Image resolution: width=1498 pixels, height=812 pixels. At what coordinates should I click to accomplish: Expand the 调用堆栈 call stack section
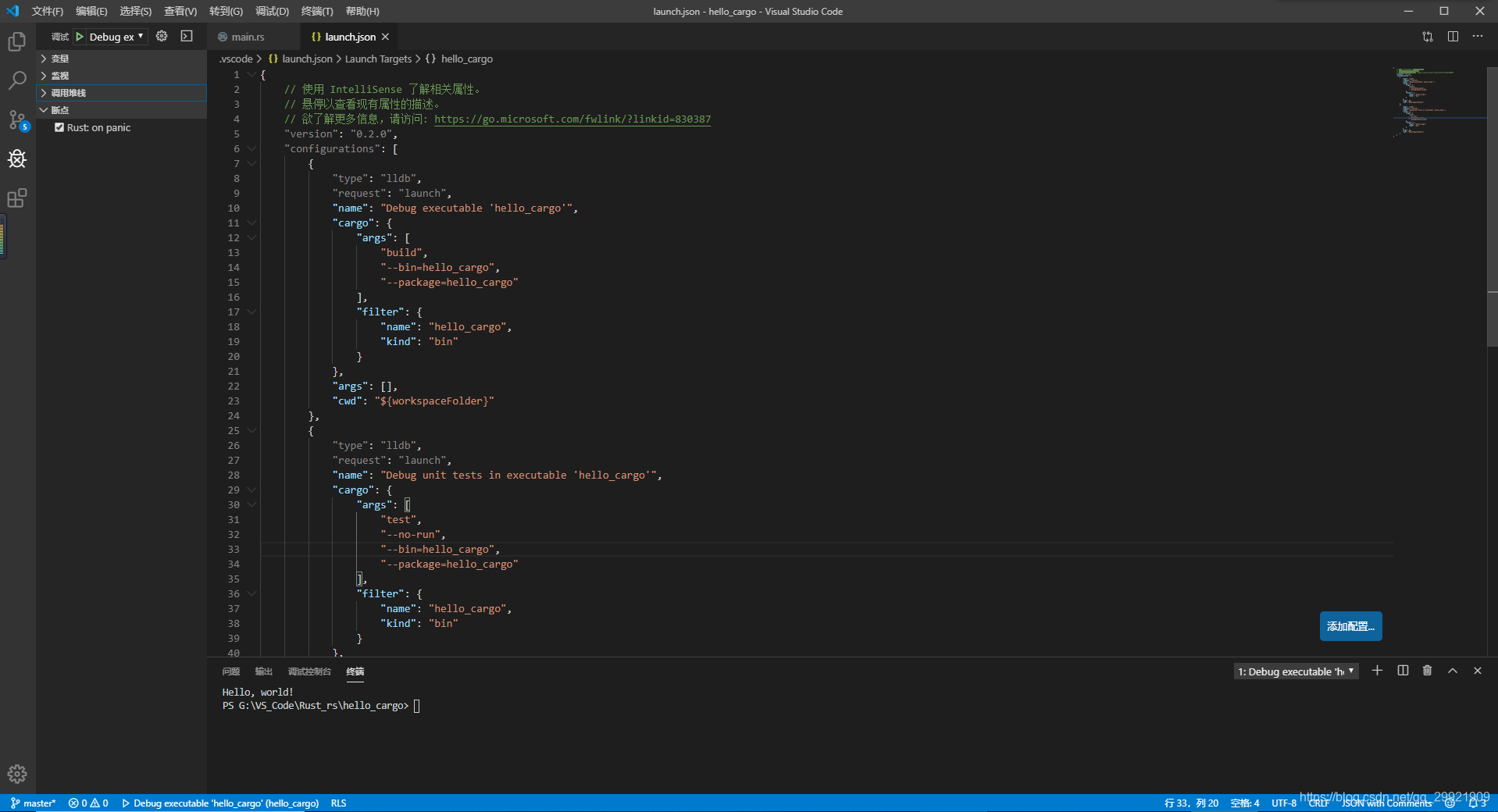pyautogui.click(x=121, y=93)
